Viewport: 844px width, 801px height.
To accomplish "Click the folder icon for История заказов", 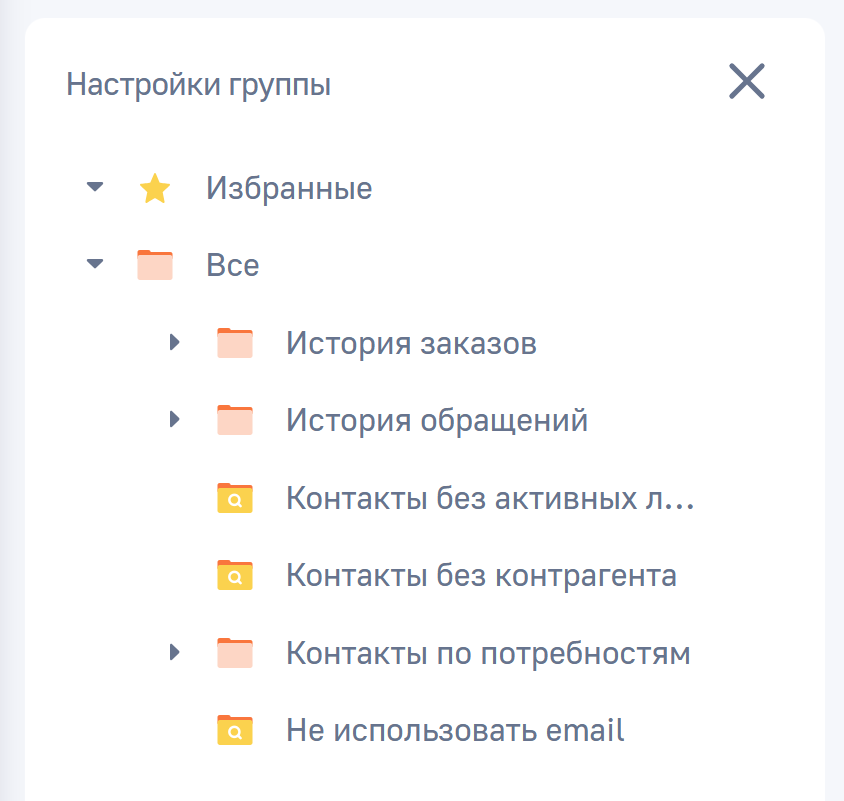I will click(234, 342).
